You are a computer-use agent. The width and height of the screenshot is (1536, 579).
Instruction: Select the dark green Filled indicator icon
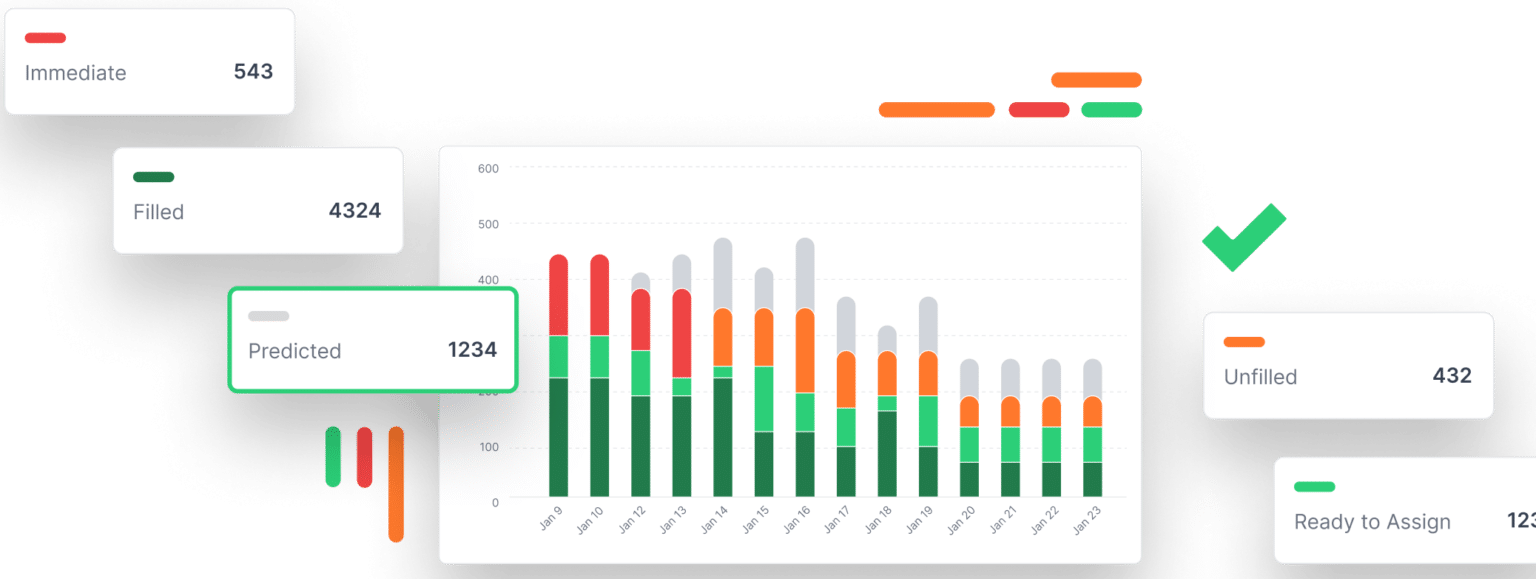pyautogui.click(x=155, y=176)
